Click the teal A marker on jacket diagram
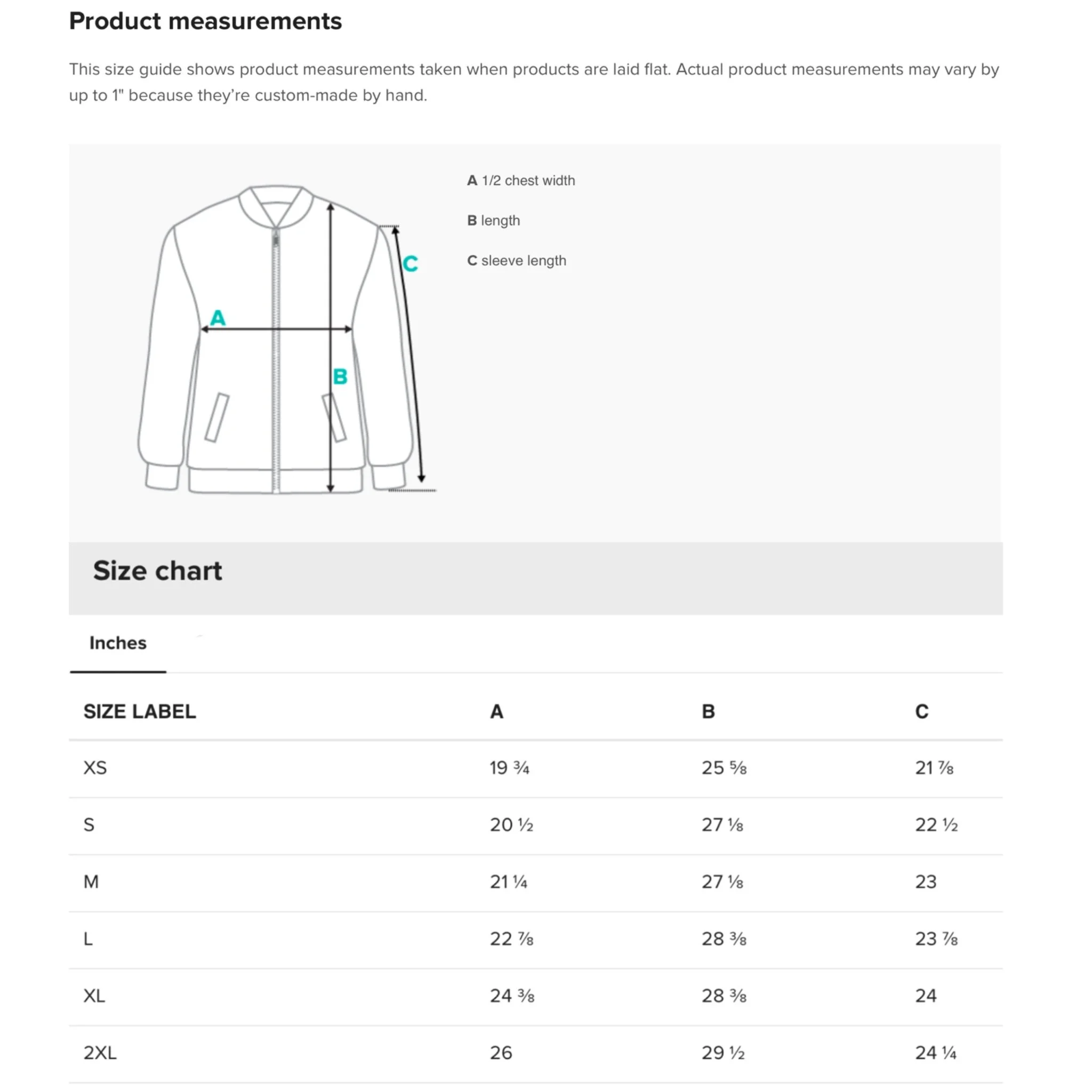 [x=218, y=318]
